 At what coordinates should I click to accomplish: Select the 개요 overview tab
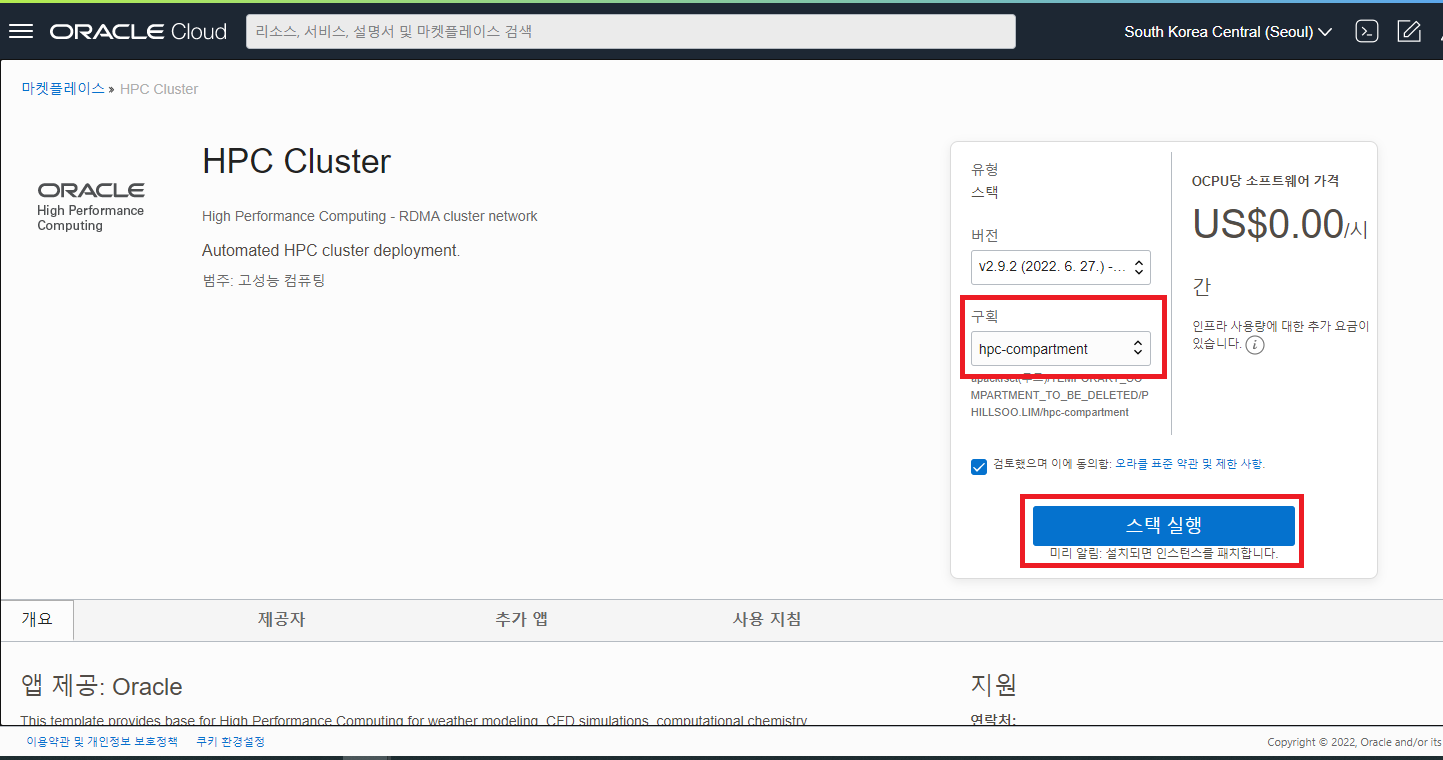click(x=38, y=619)
